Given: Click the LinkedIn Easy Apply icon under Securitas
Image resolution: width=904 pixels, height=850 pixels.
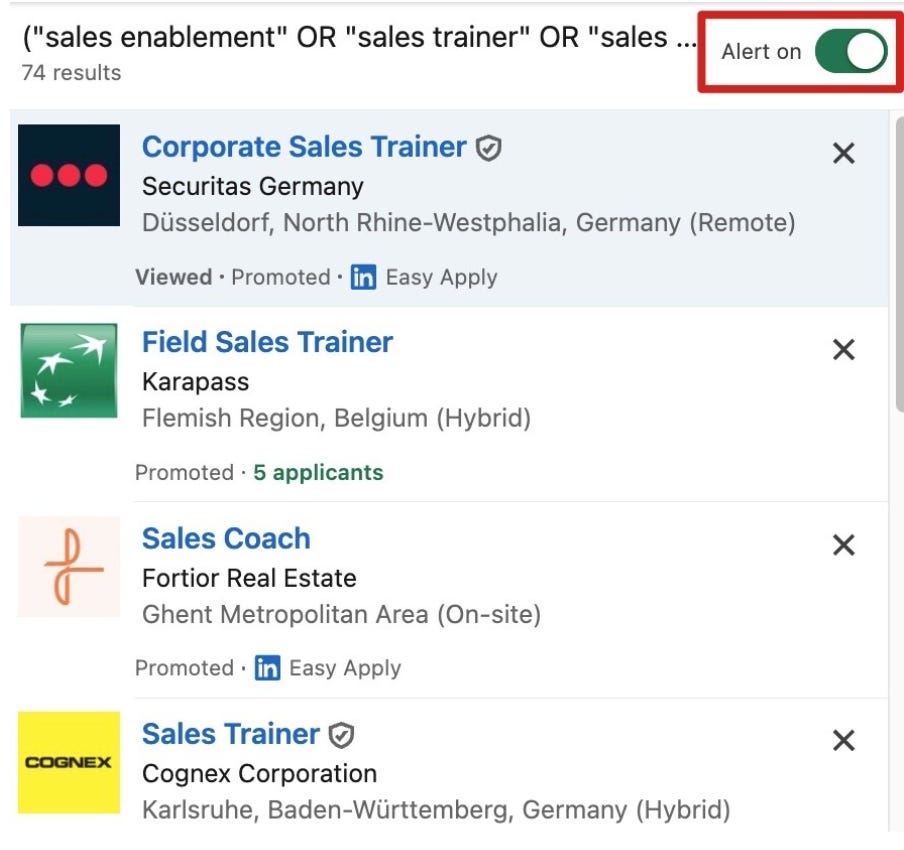Looking at the screenshot, I should [363, 277].
